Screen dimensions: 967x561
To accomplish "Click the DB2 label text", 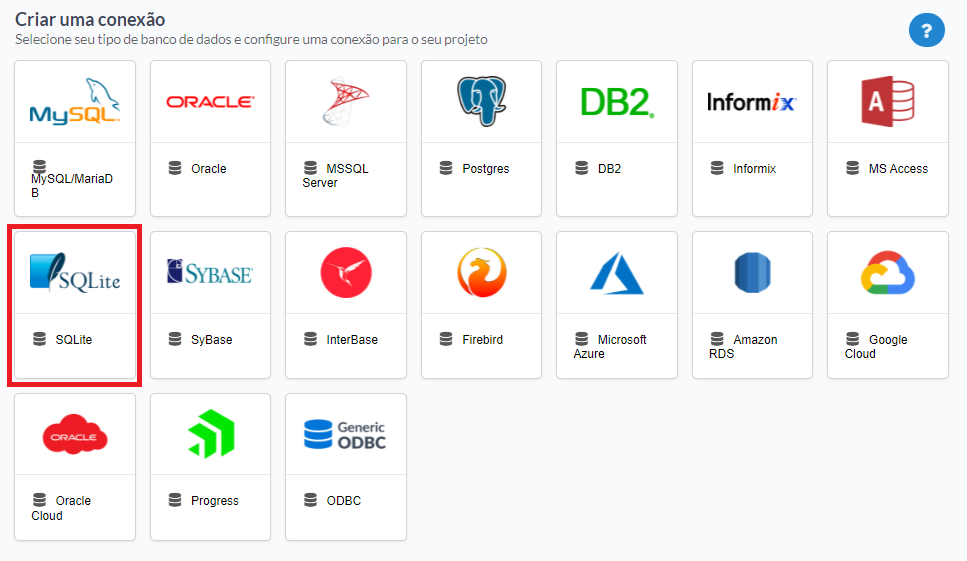I will coord(609,168).
